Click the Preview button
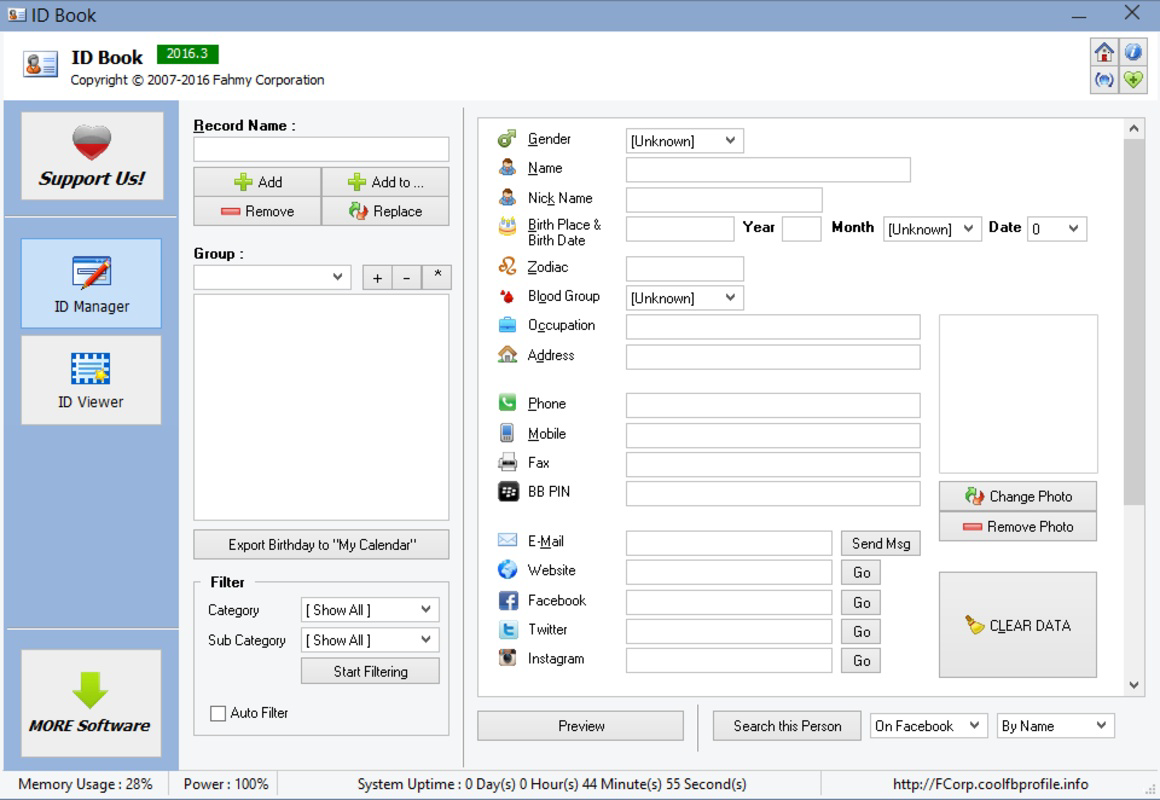Image resolution: width=1160 pixels, height=800 pixels. [x=581, y=726]
